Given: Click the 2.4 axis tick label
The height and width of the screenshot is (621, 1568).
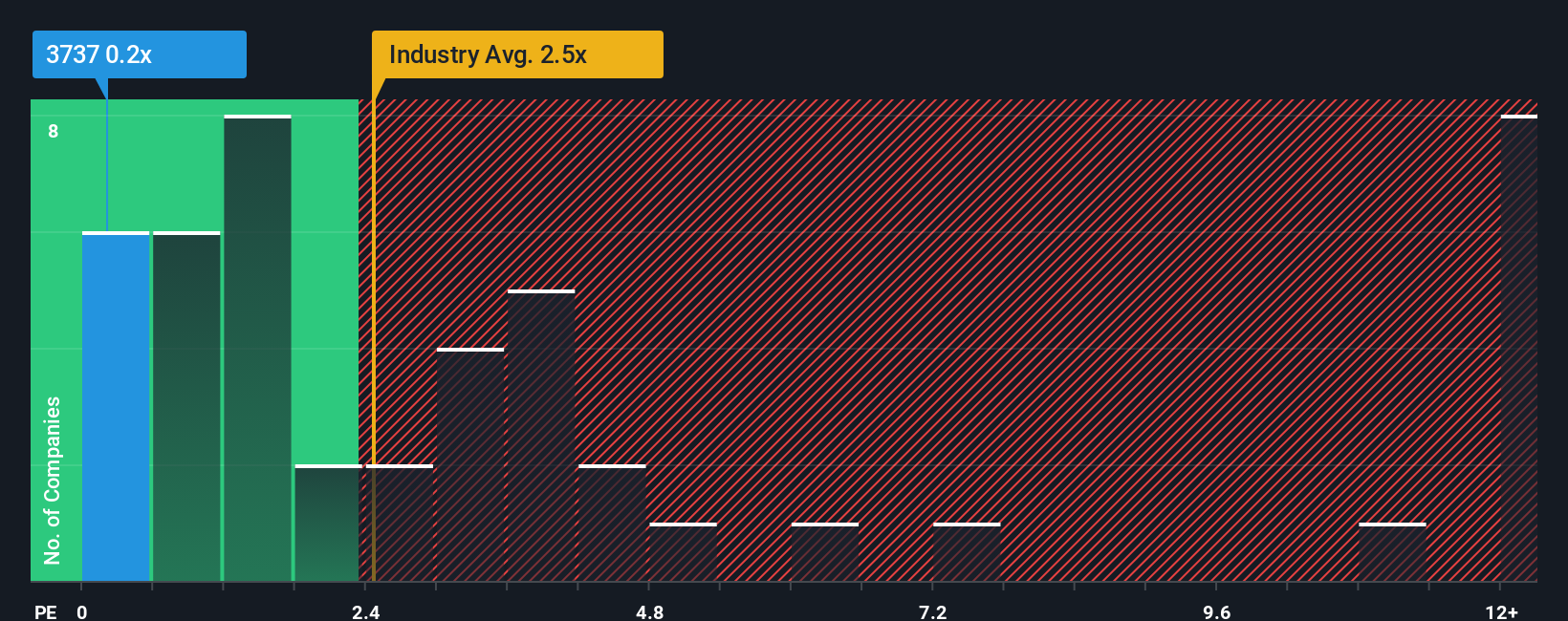Looking at the screenshot, I should click(366, 611).
